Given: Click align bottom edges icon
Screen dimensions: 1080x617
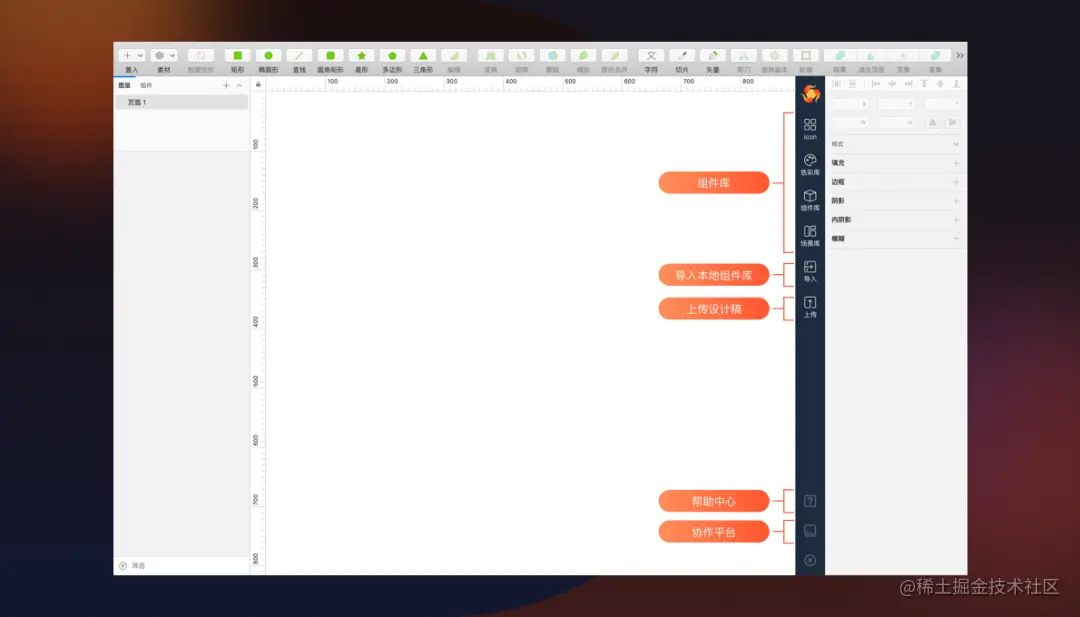Looking at the screenshot, I should click(956, 84).
